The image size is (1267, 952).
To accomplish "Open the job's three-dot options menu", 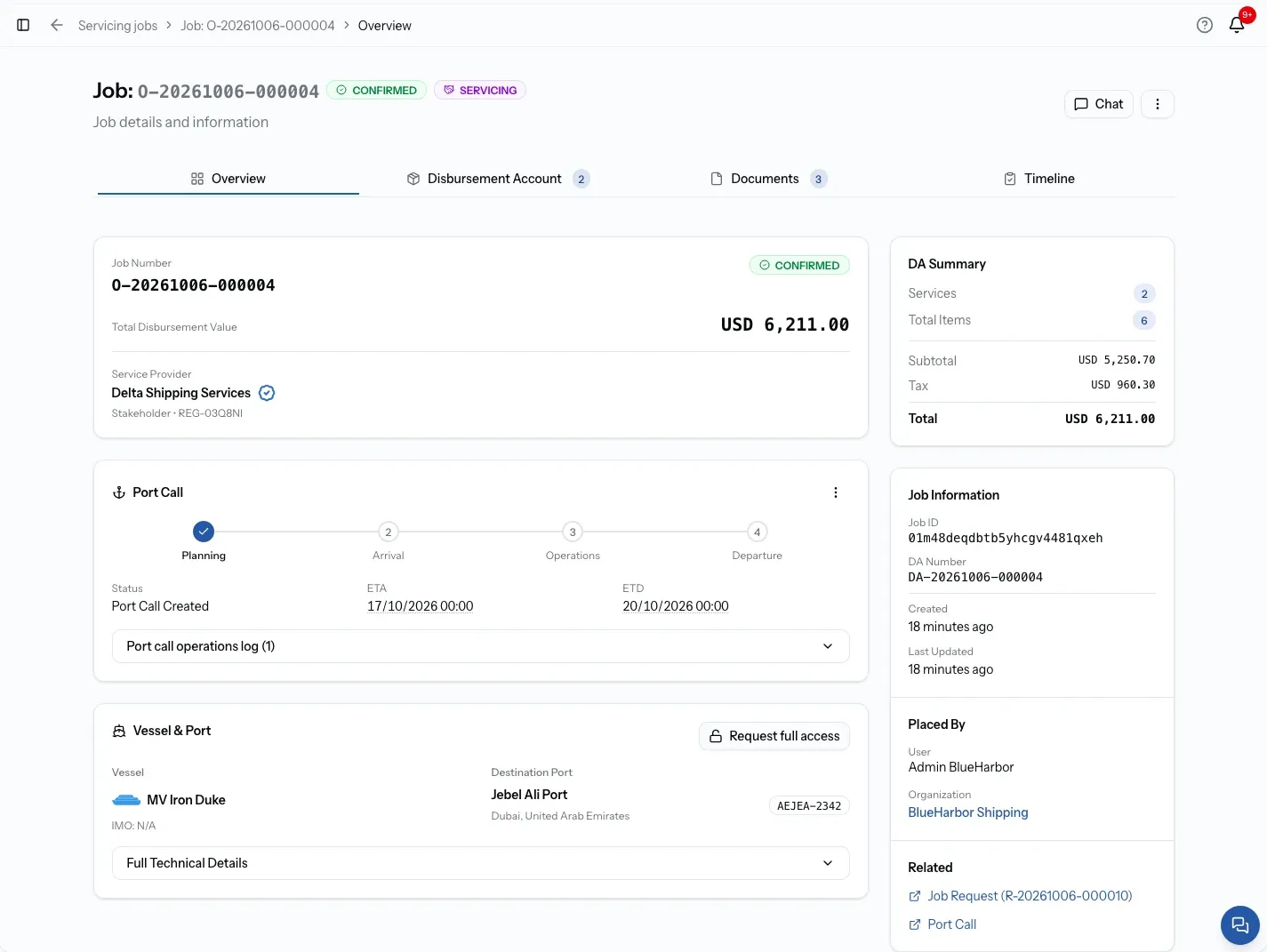I will pyautogui.click(x=1158, y=104).
